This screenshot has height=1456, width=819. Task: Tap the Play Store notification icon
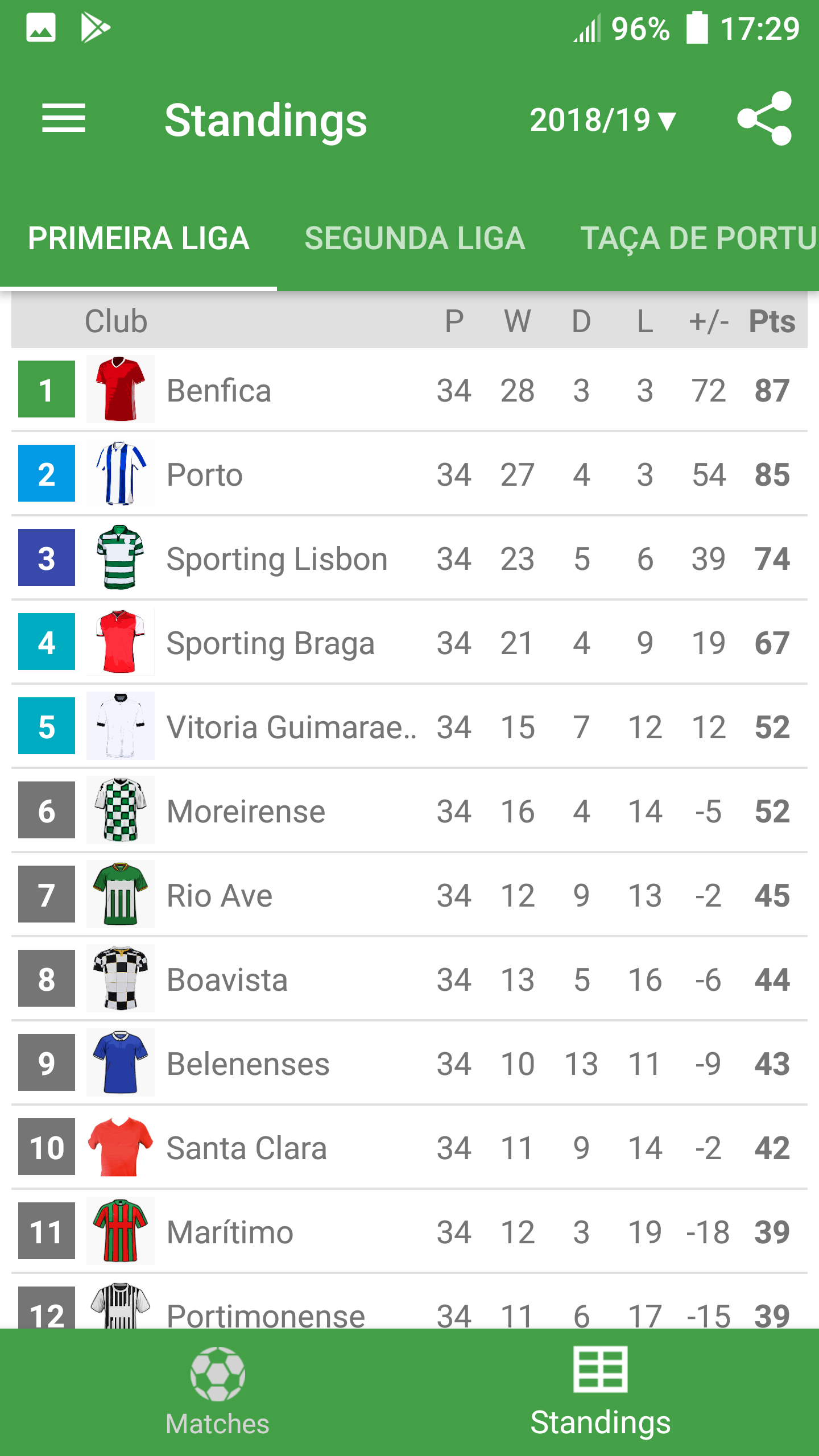[95, 28]
